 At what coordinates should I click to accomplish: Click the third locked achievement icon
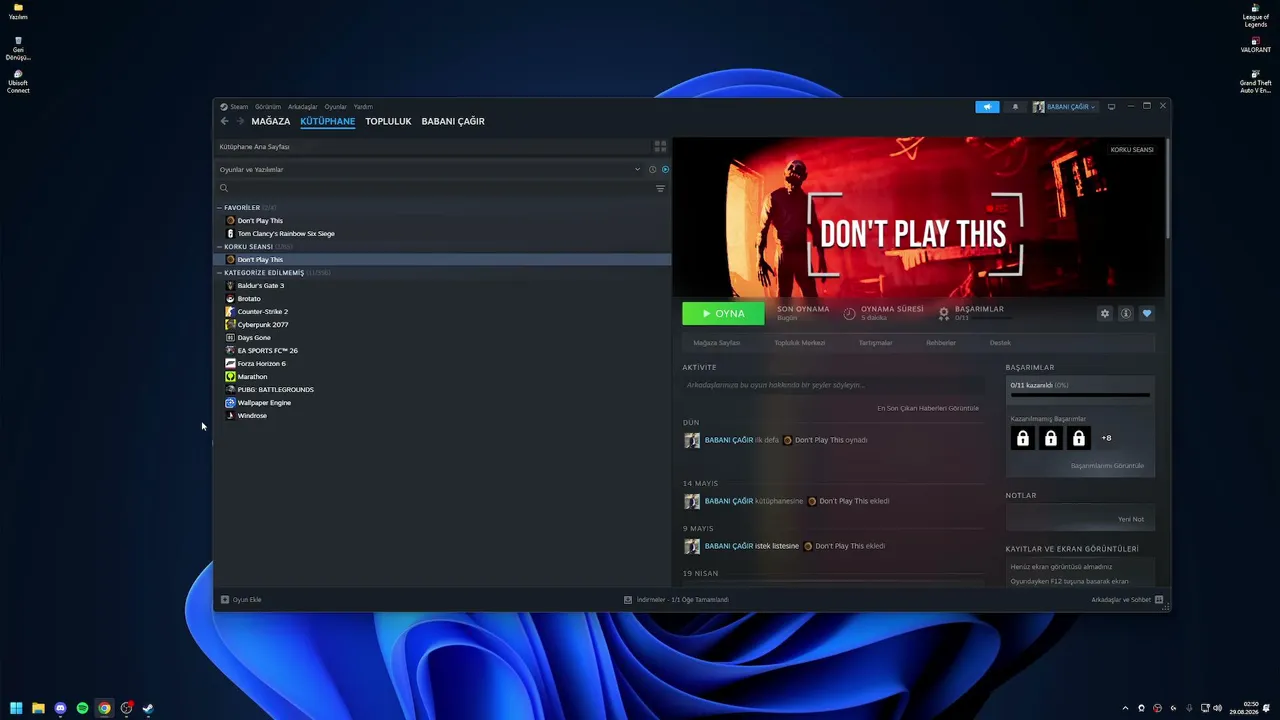coord(1079,438)
